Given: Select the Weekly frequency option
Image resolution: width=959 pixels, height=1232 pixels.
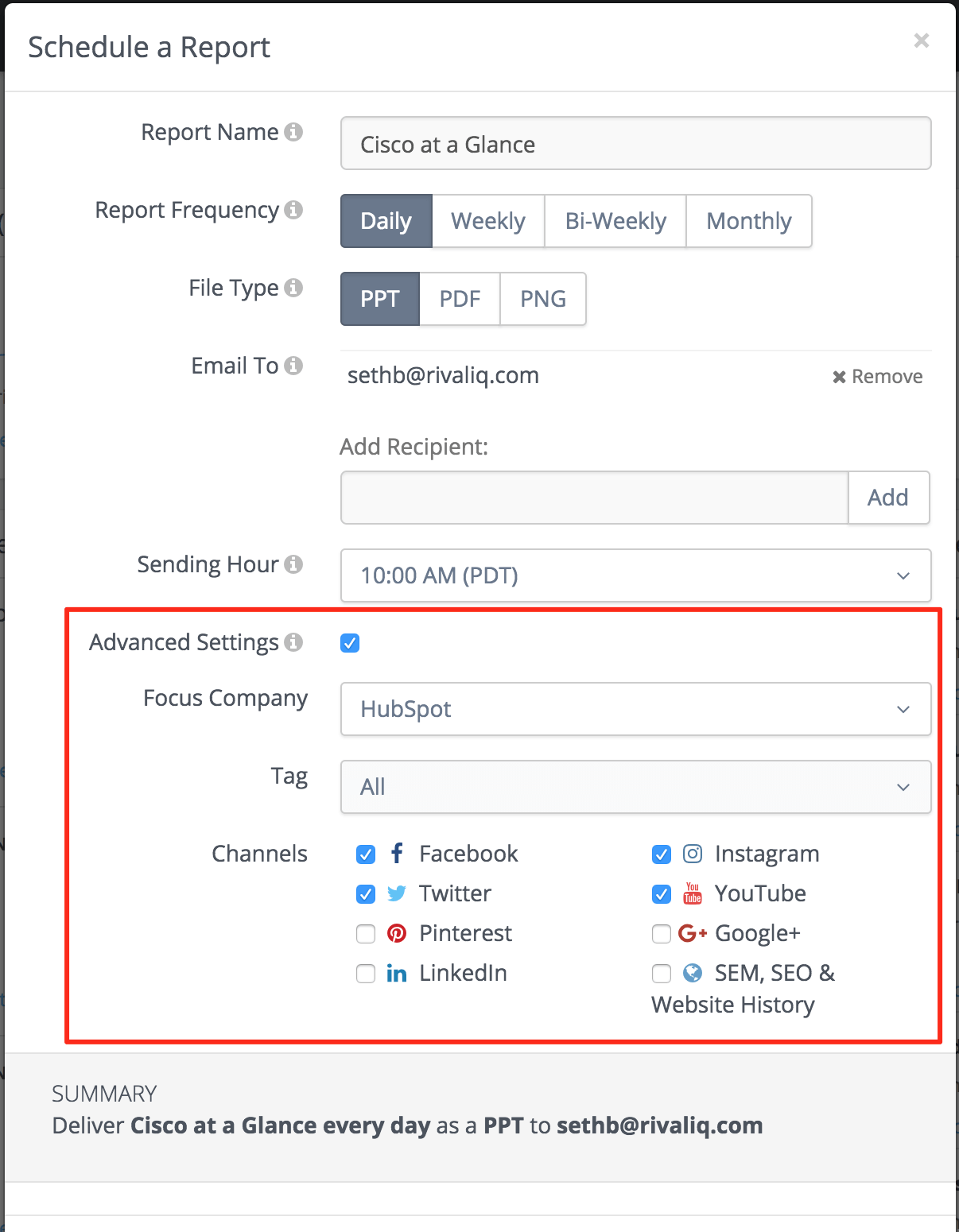Looking at the screenshot, I should pos(488,221).
